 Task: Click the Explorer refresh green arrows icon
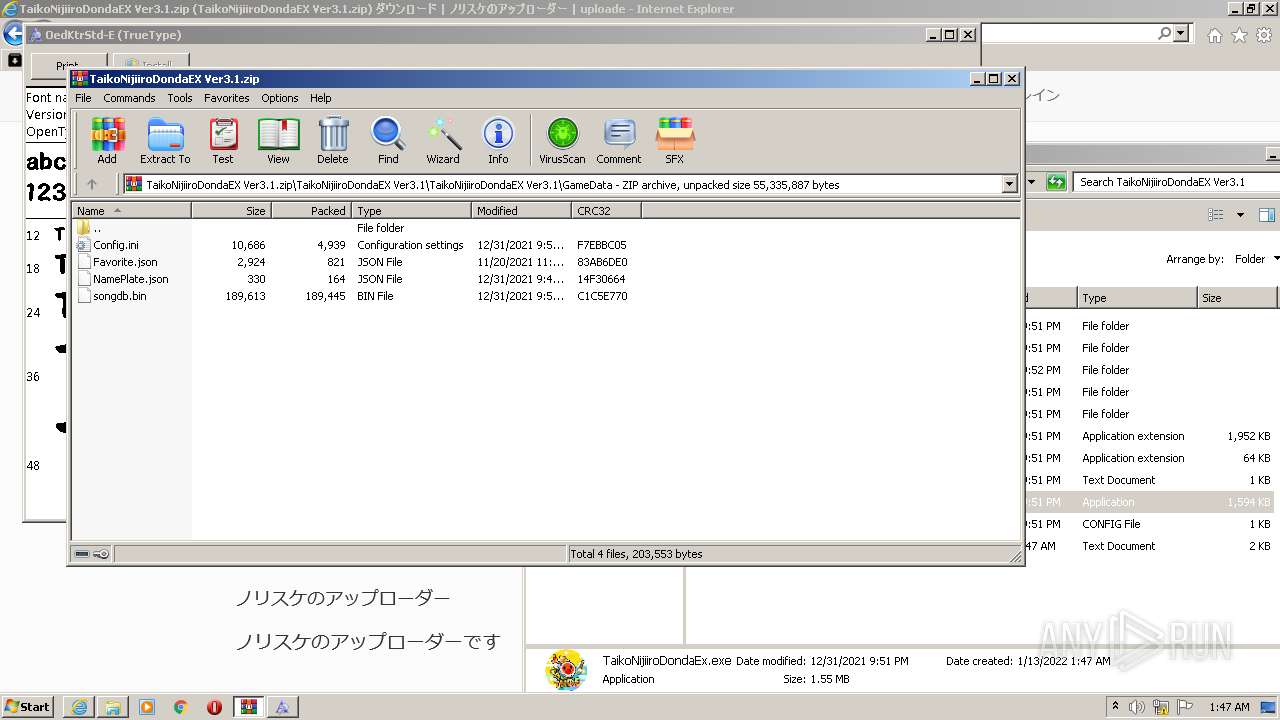point(1056,182)
